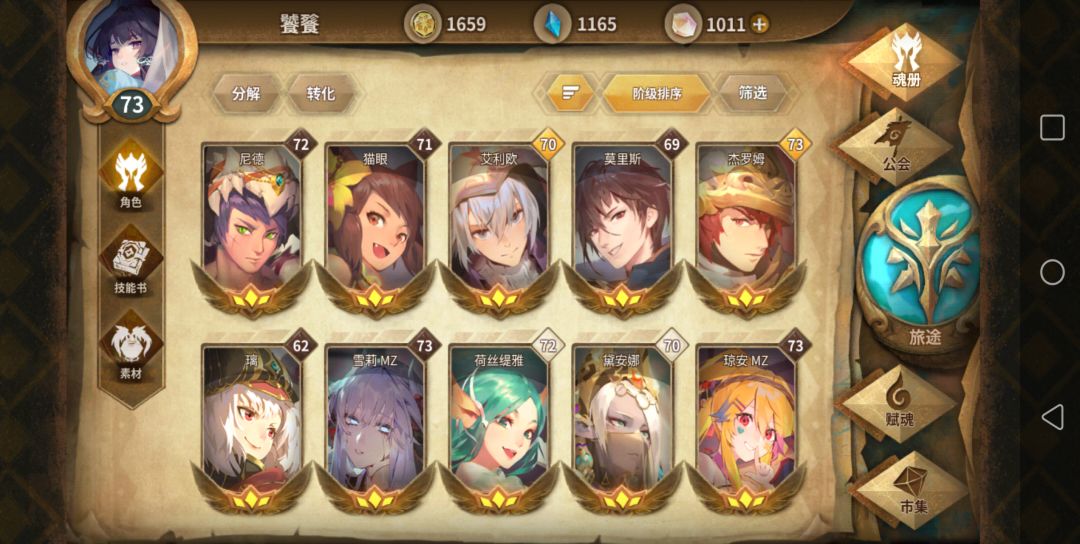Switch to the 技能书 tab
The image size is (1080, 544).
pyautogui.click(x=130, y=260)
